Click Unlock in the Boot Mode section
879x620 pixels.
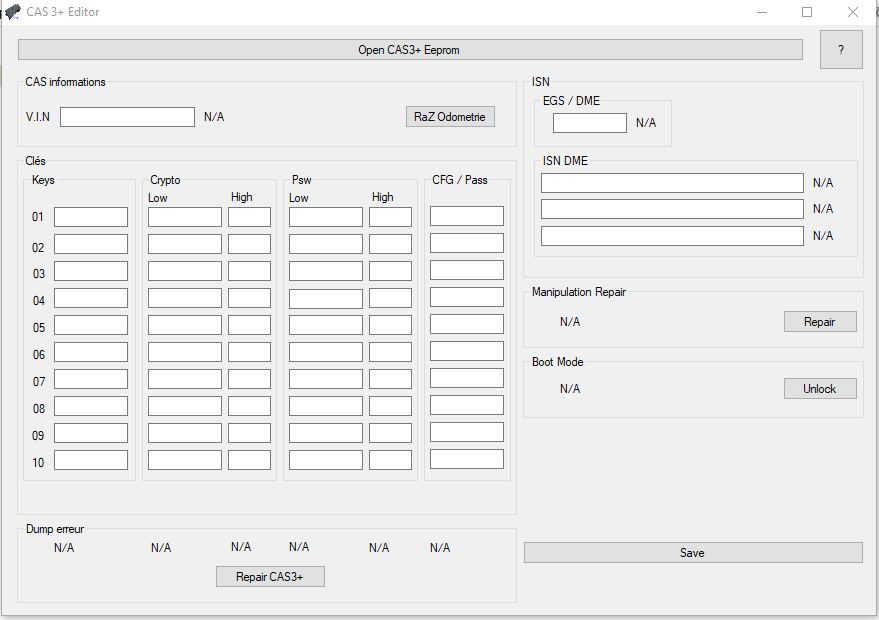(x=819, y=388)
